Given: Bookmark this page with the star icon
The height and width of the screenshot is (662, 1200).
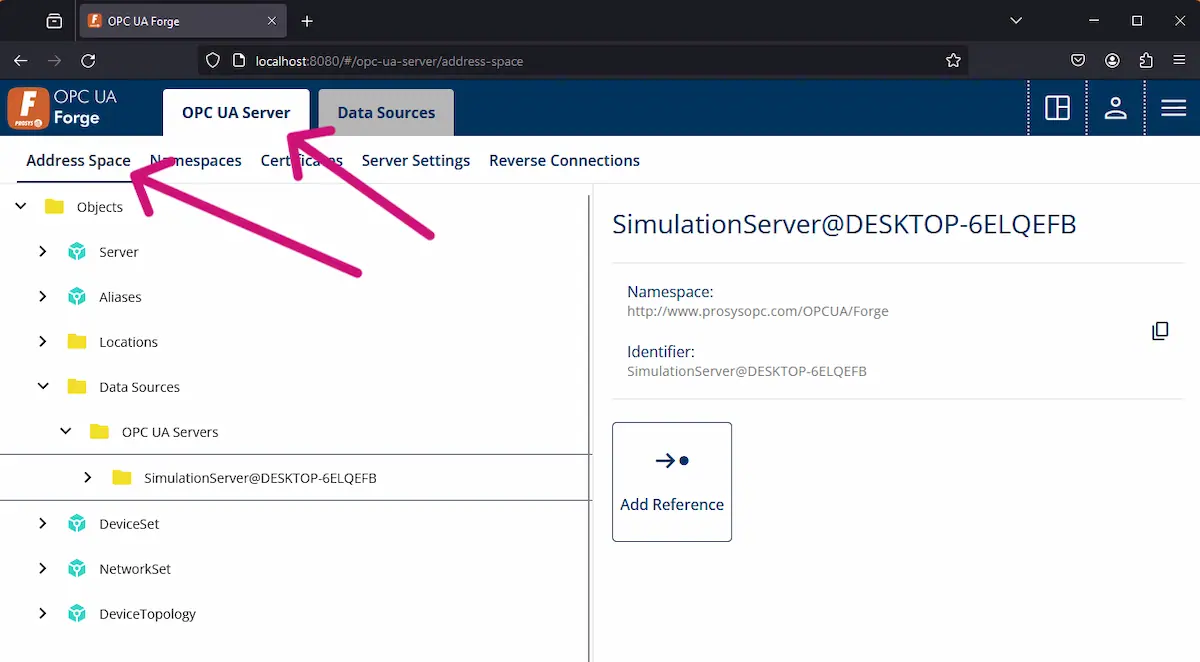Looking at the screenshot, I should coord(953,61).
